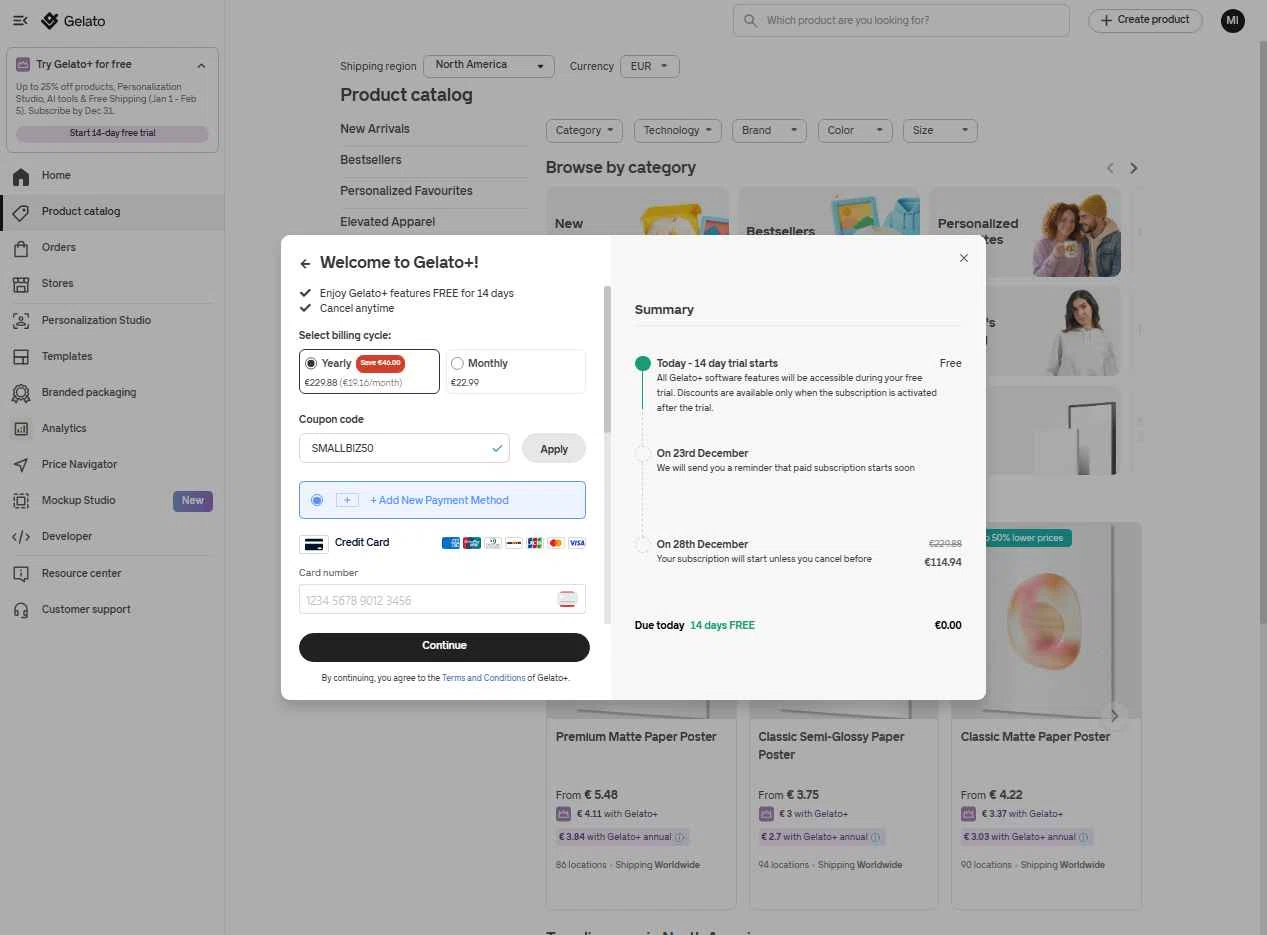Screen dimensions: 1267x935
Task: Open Classic Semi-Glossy Paper Poster product
Action: tap(831, 746)
